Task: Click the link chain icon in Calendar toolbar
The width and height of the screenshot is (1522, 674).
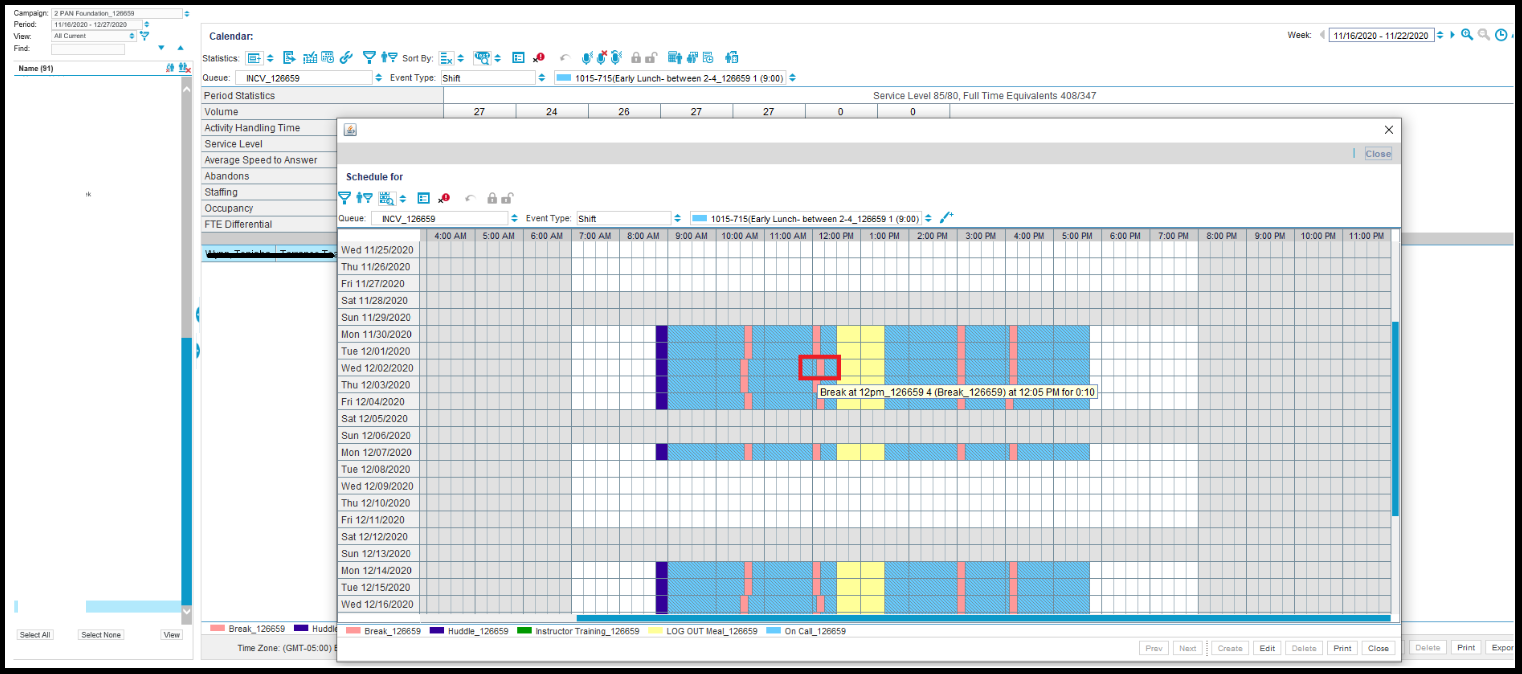Action: 345,58
